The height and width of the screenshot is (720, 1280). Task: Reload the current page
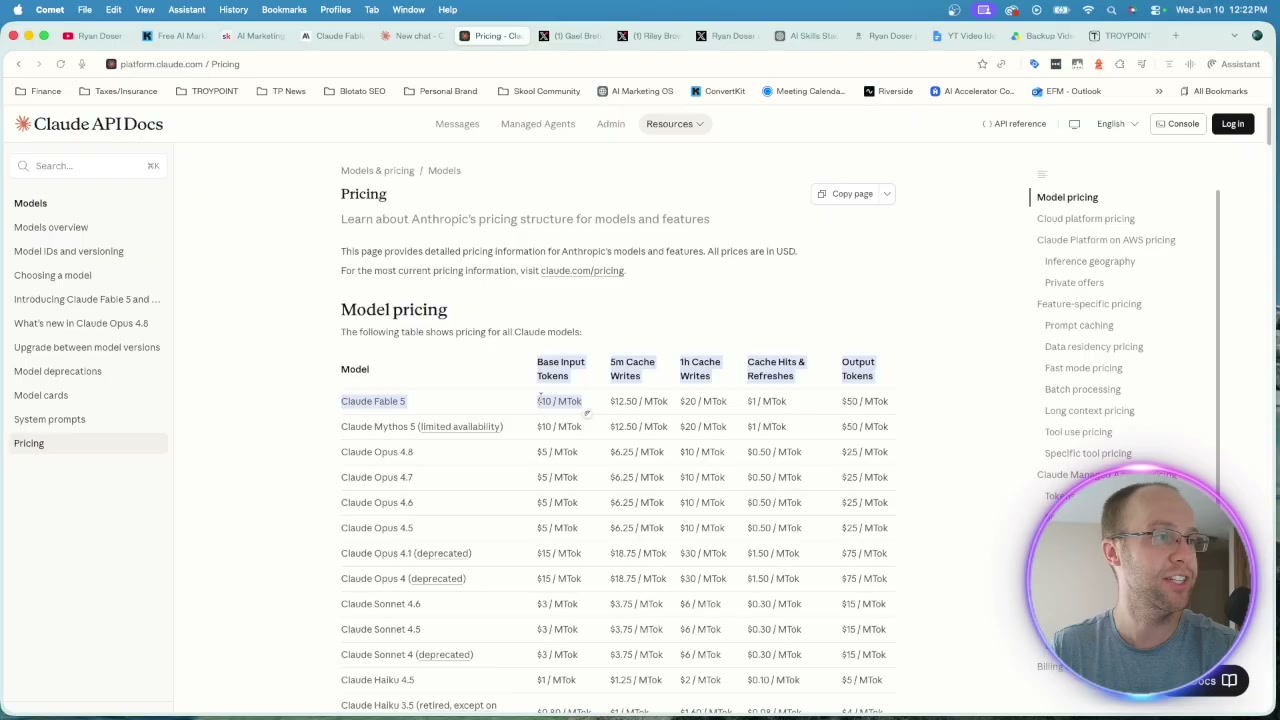(60, 64)
